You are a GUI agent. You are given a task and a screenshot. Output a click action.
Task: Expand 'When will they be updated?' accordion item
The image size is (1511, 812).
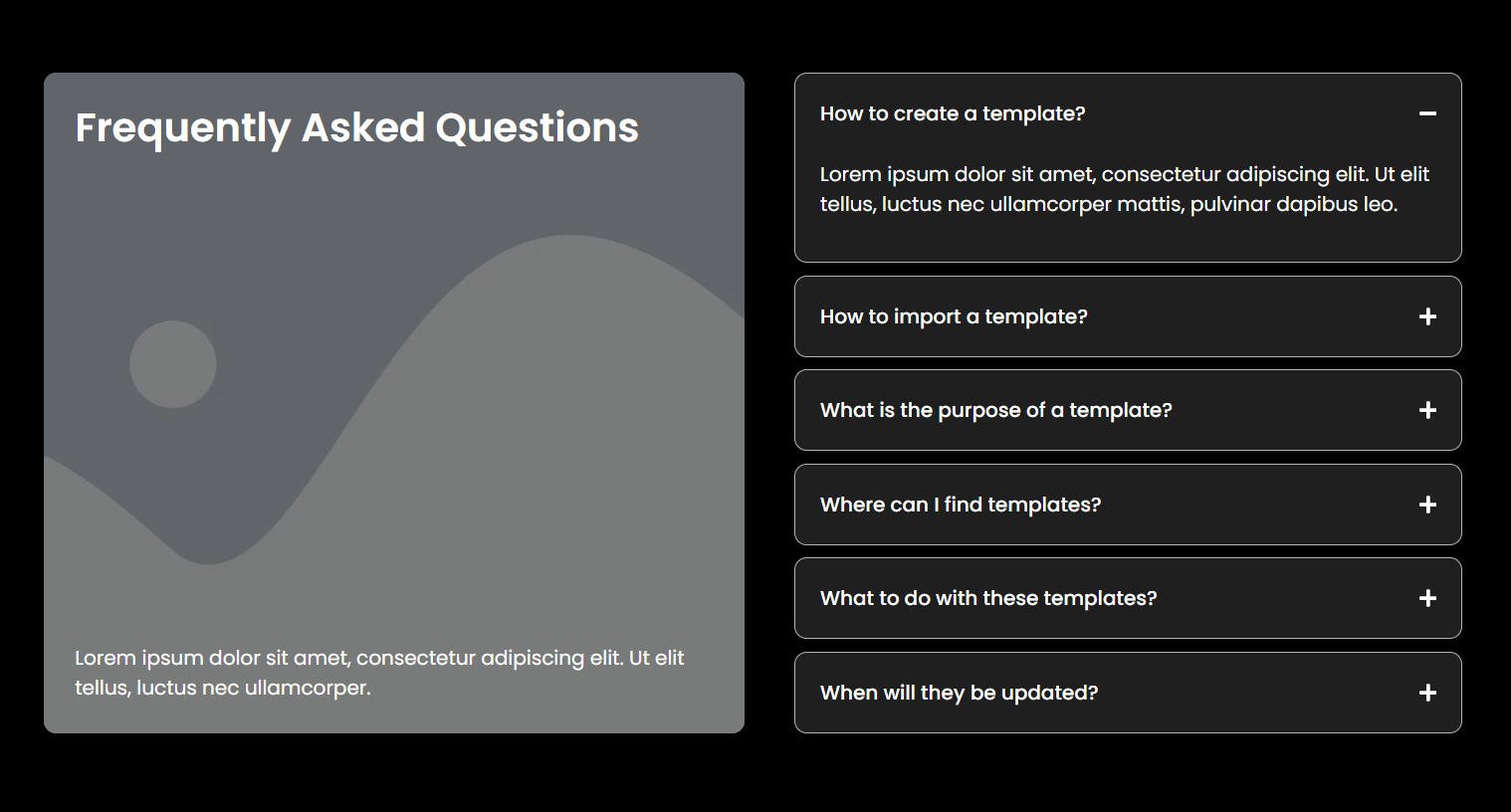(1128, 693)
